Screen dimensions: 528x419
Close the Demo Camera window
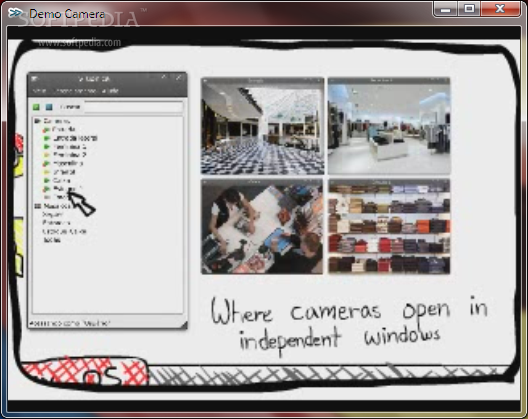[x=500, y=9]
